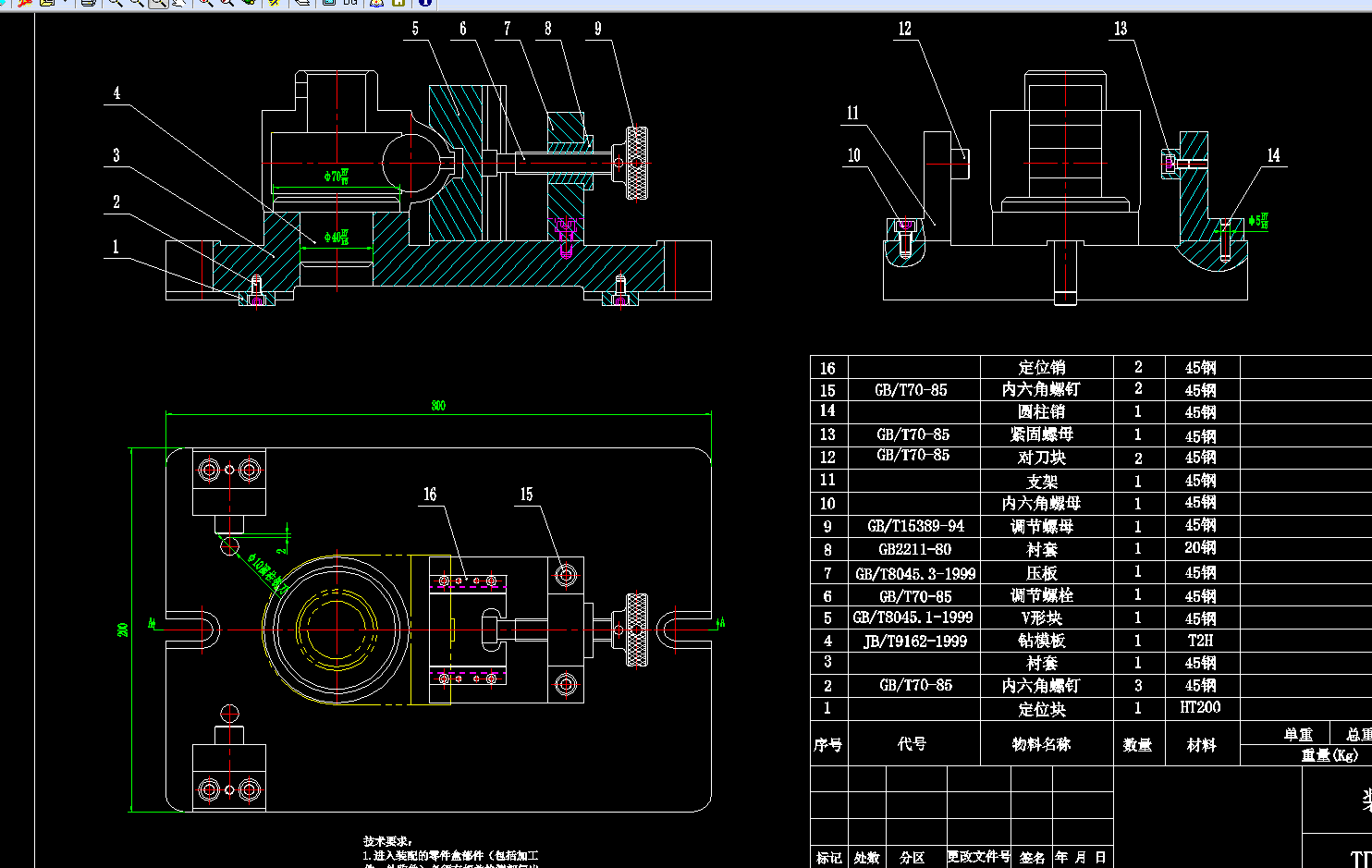Select the GB/T15389-94 standard code cell
Image resolution: width=1372 pixels, height=868 pixels.
[915, 526]
